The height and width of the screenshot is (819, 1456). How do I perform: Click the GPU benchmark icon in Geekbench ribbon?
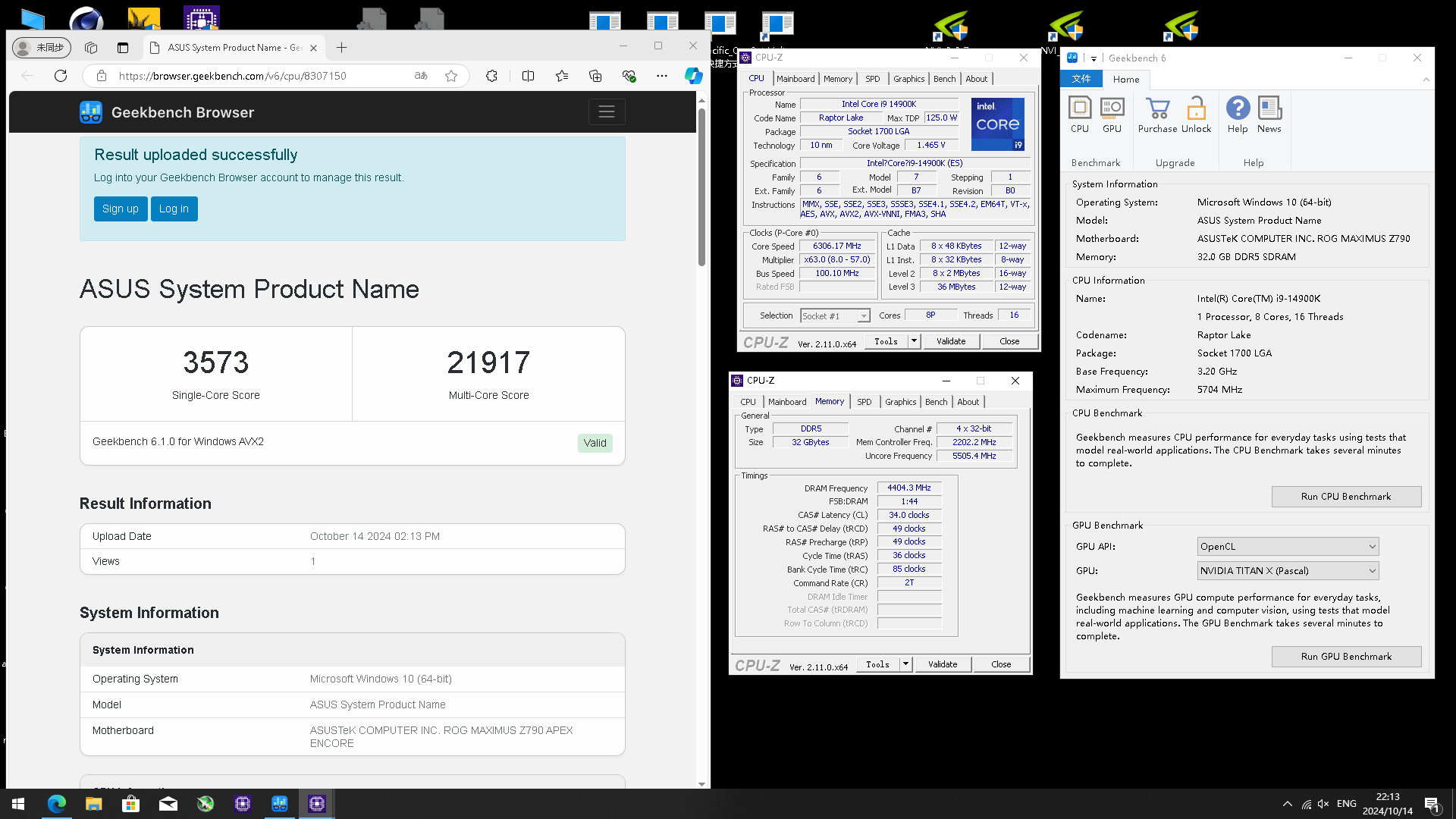point(1112,115)
